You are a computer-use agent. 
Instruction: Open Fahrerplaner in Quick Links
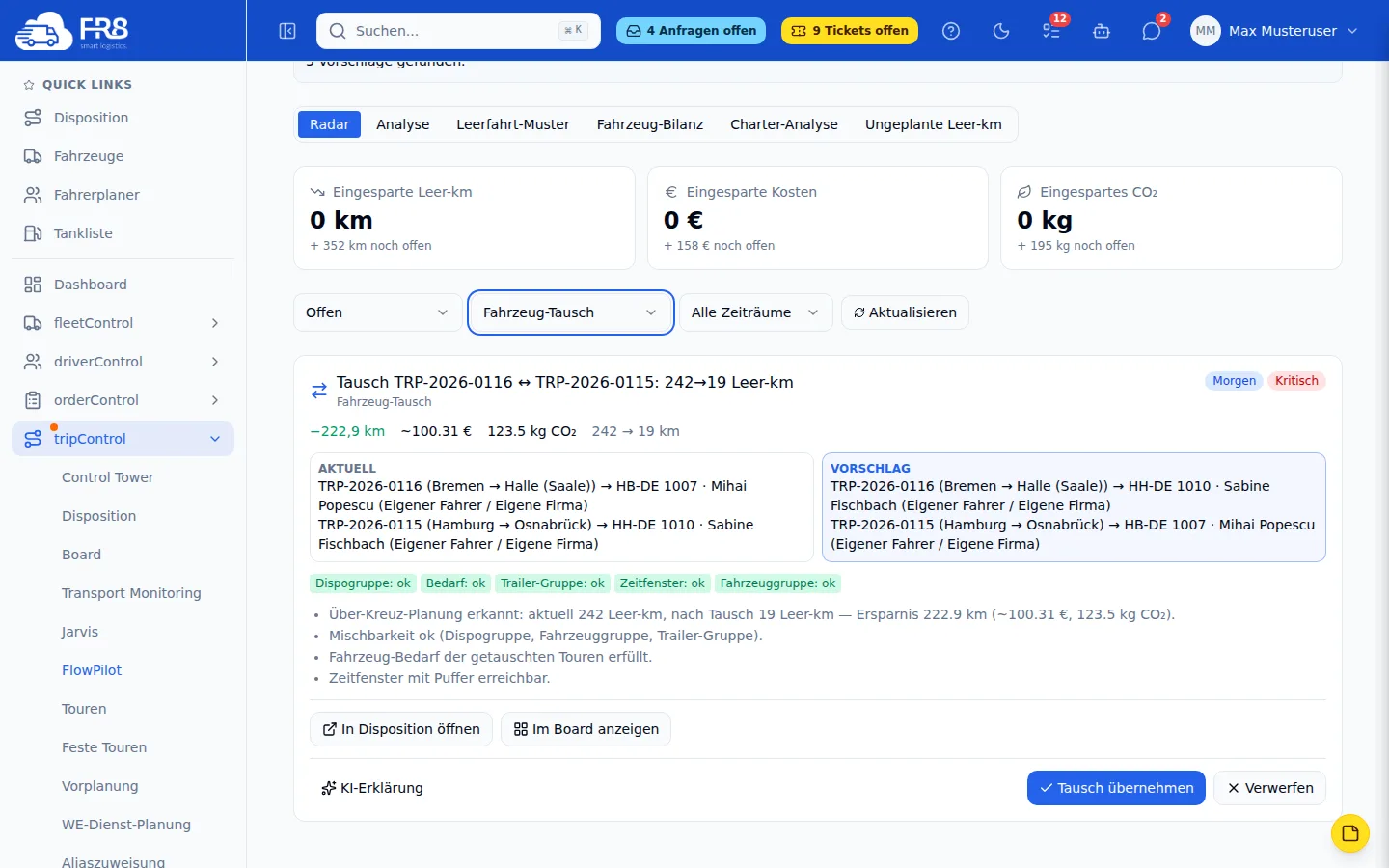point(123,195)
